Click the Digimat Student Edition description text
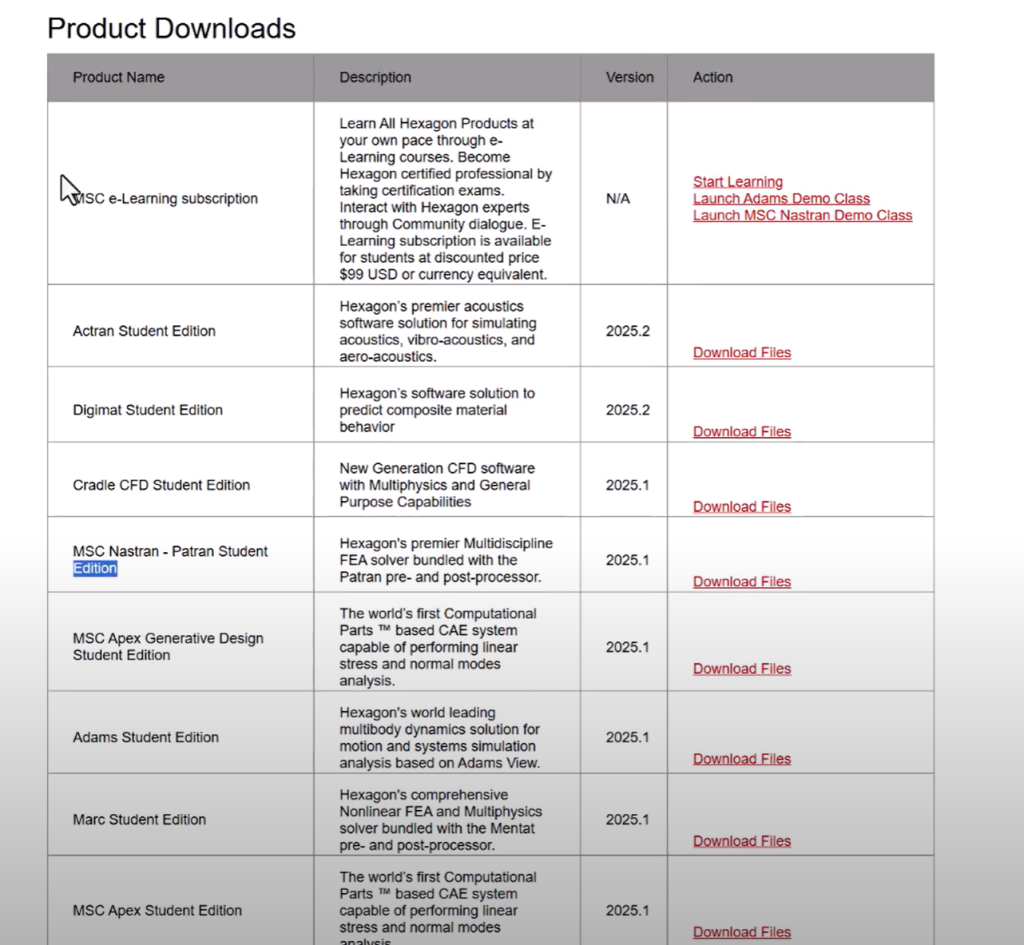The width and height of the screenshot is (1024, 945). [437, 410]
